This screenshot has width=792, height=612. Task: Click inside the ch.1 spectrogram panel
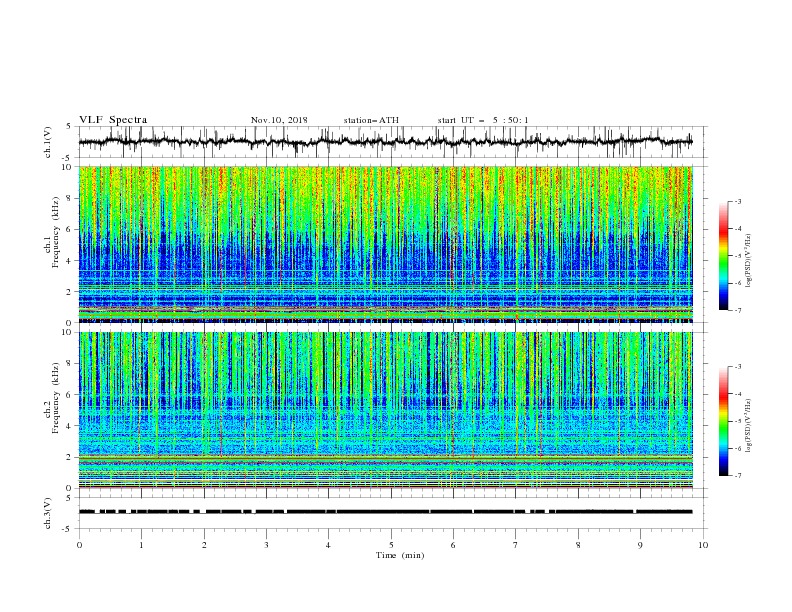point(385,244)
